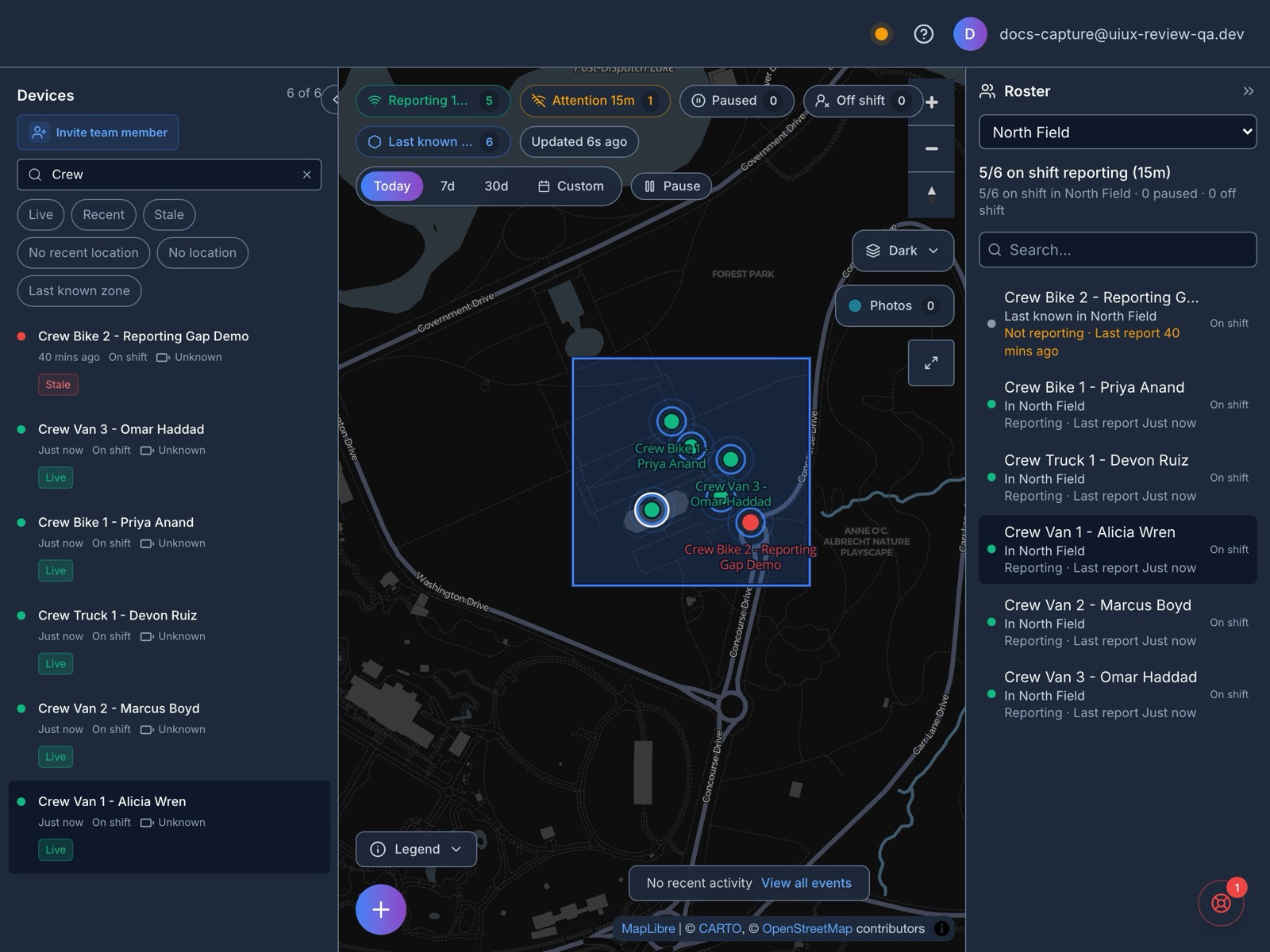Enable the No location filter

point(202,253)
